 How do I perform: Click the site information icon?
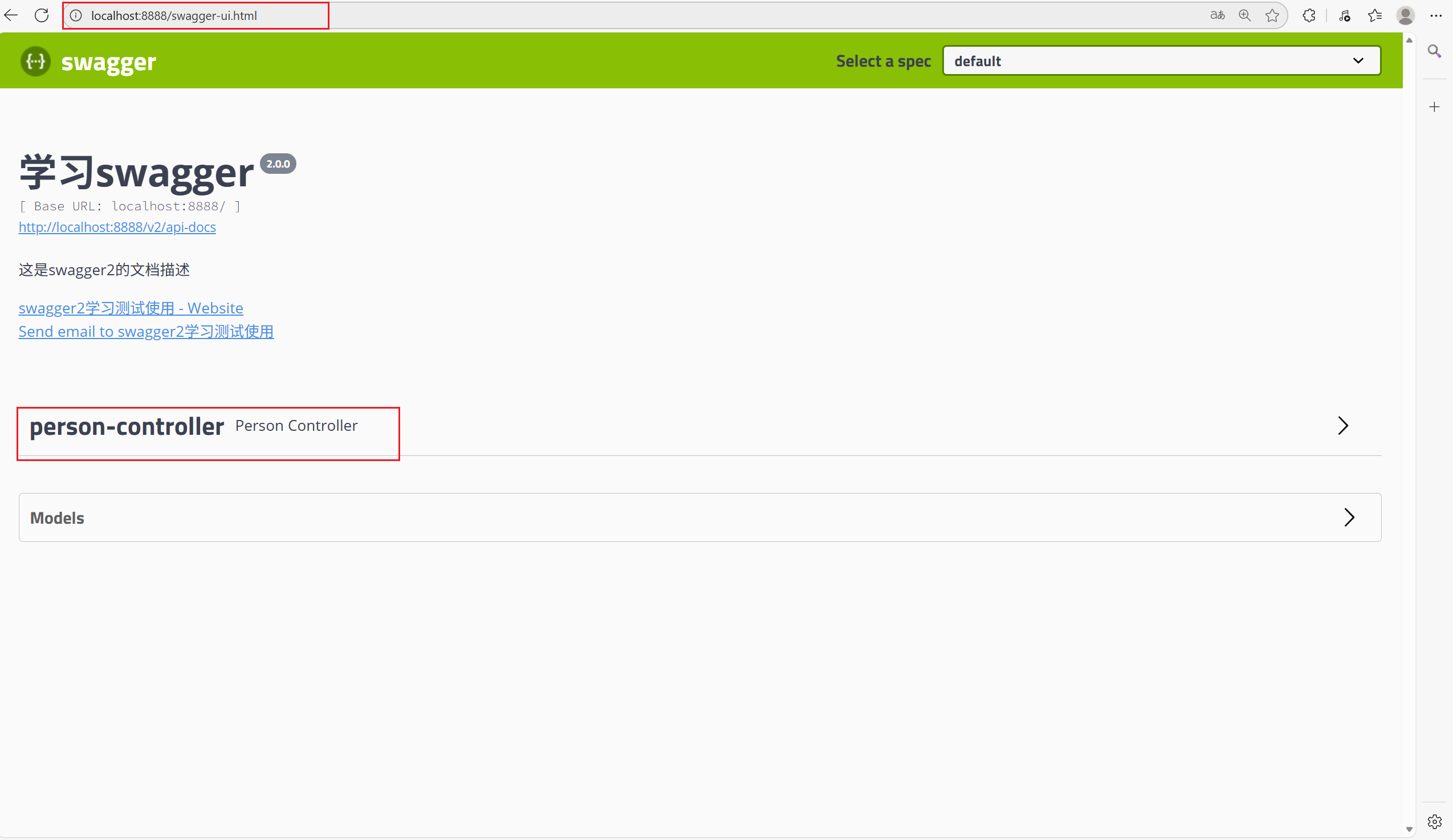click(76, 15)
